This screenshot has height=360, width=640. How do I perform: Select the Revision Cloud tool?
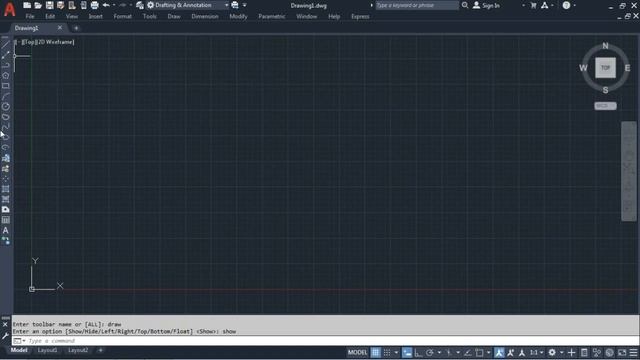(x=5, y=117)
